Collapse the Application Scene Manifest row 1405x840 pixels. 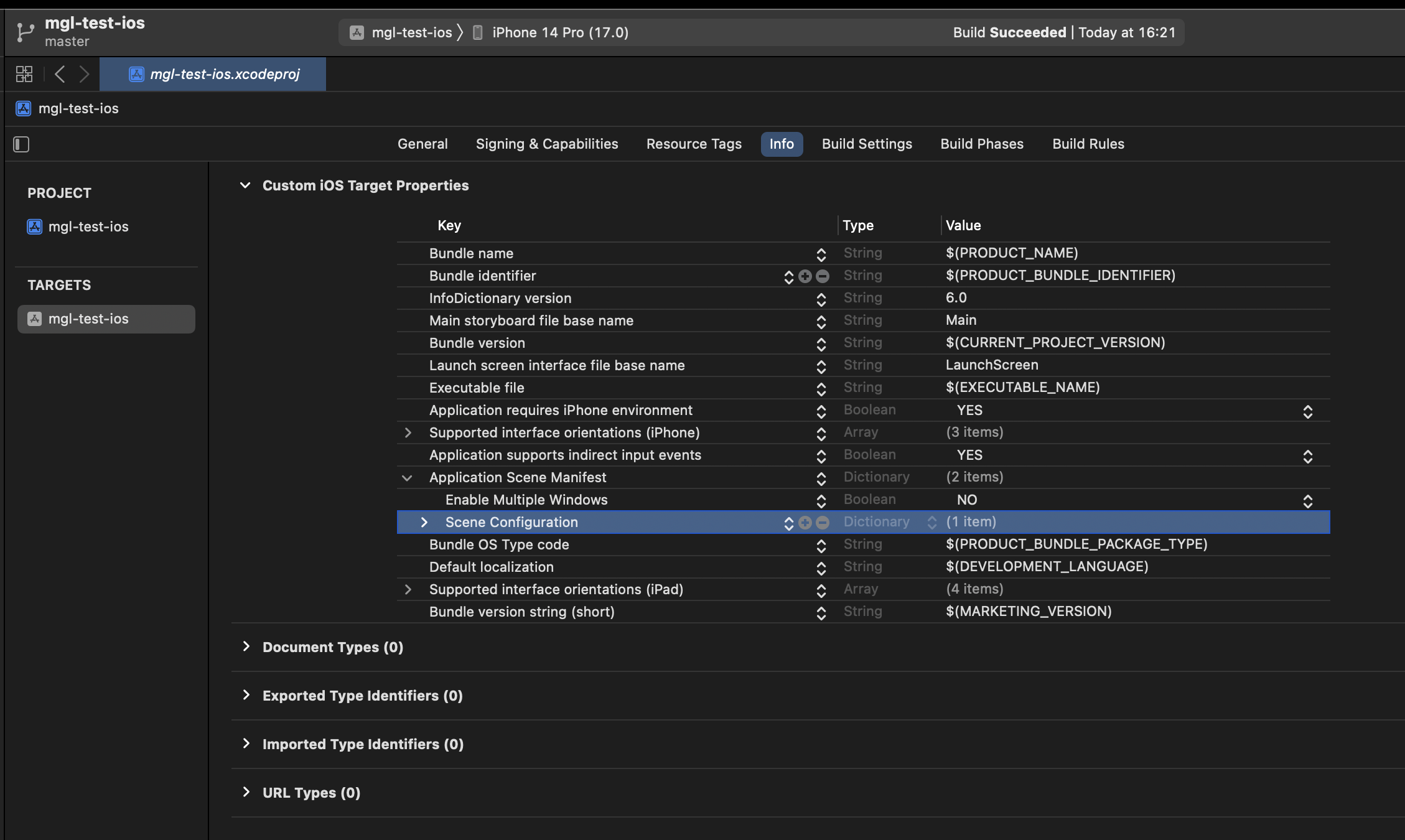click(x=407, y=478)
